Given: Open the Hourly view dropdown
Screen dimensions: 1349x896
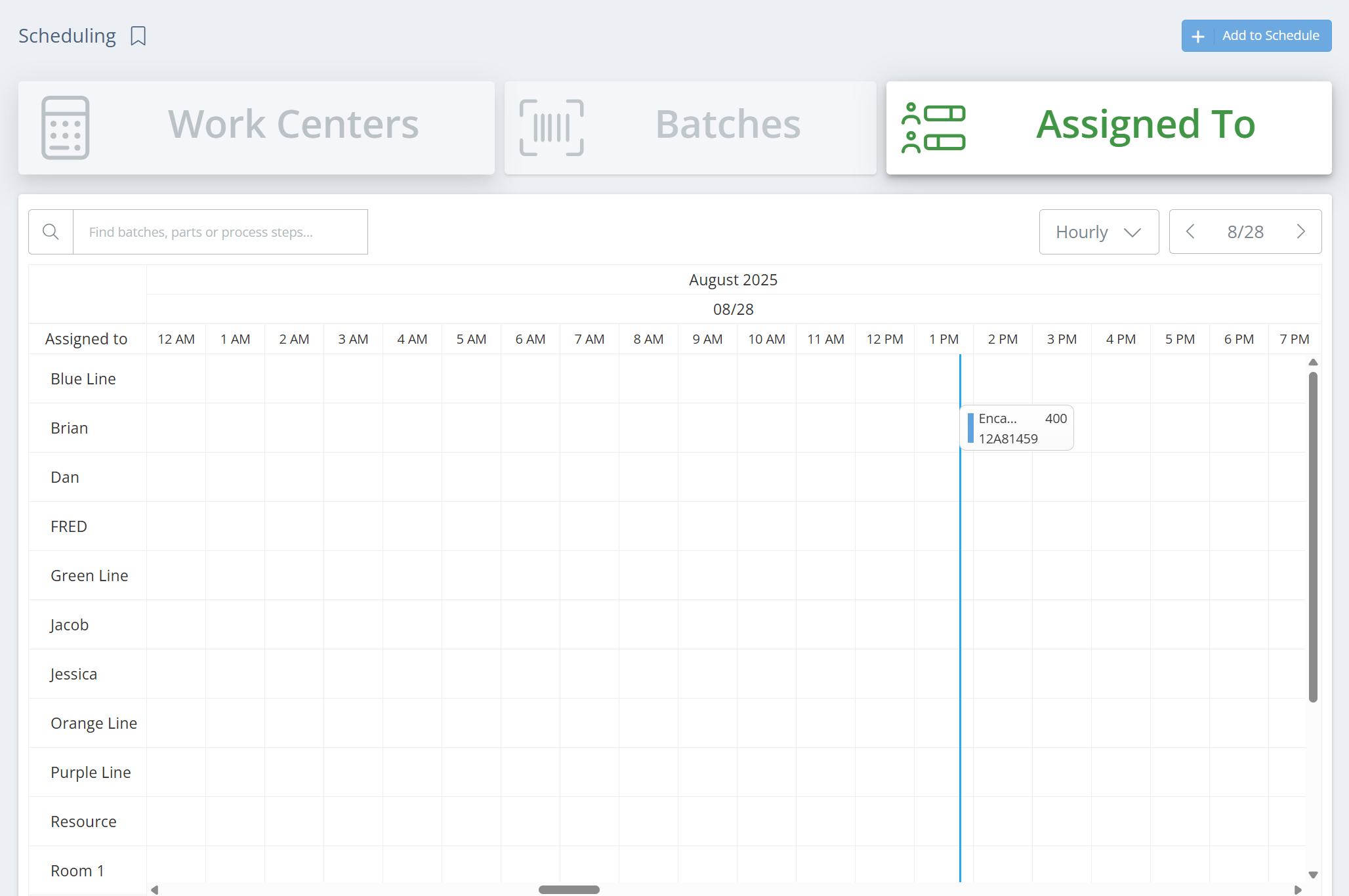Looking at the screenshot, I should (1098, 232).
